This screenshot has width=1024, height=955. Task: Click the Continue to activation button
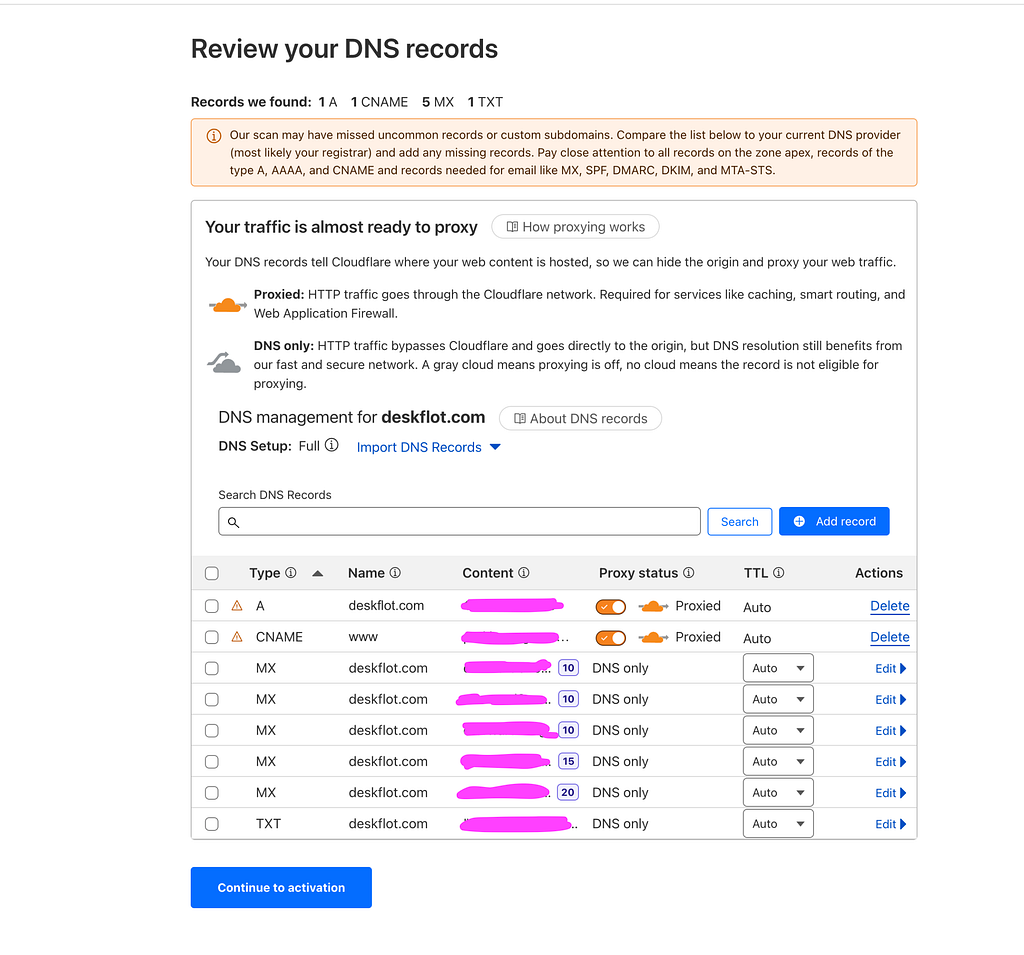click(281, 888)
